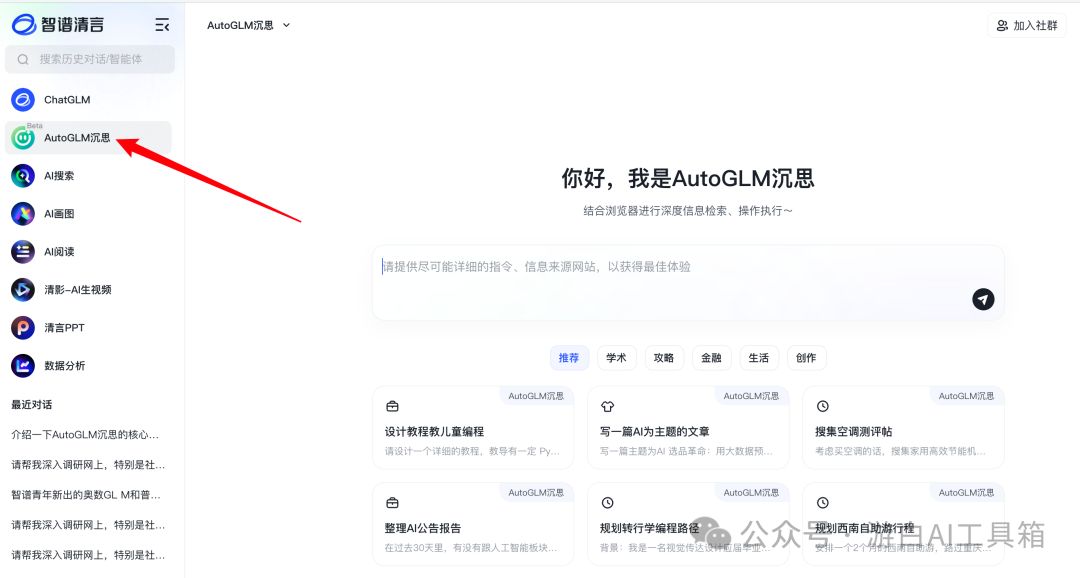Click the 清言PPT icon
This screenshot has height=578, width=1080.
tap(23, 327)
